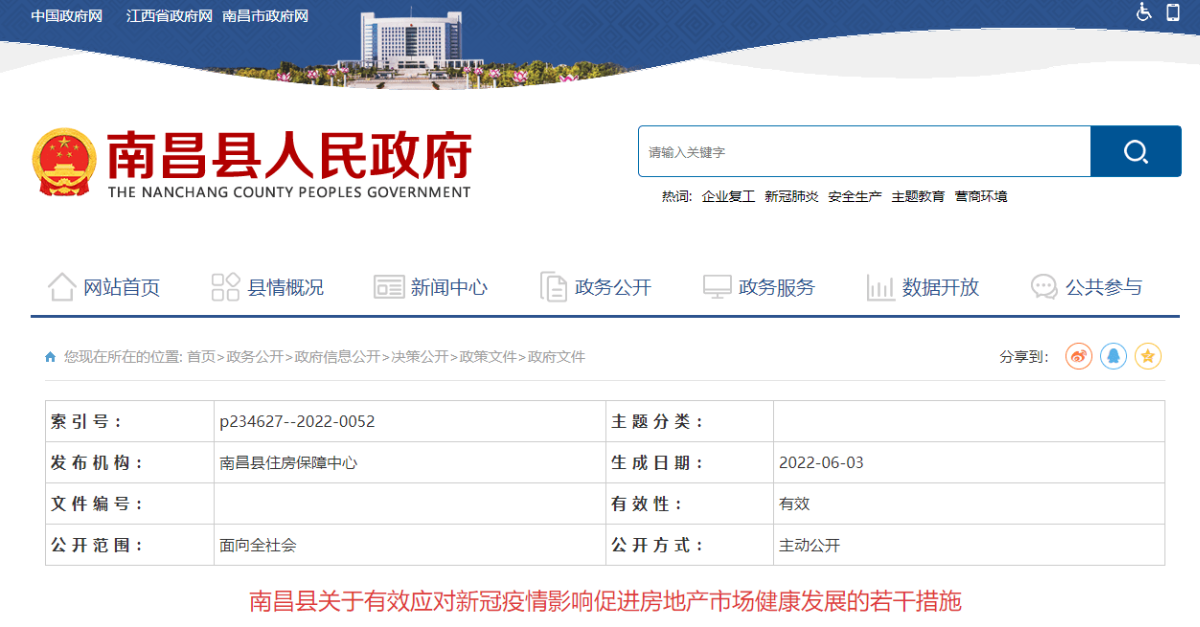Open 数据开放 menu item
Image resolution: width=1200 pixels, height=627 pixels.
[940, 288]
